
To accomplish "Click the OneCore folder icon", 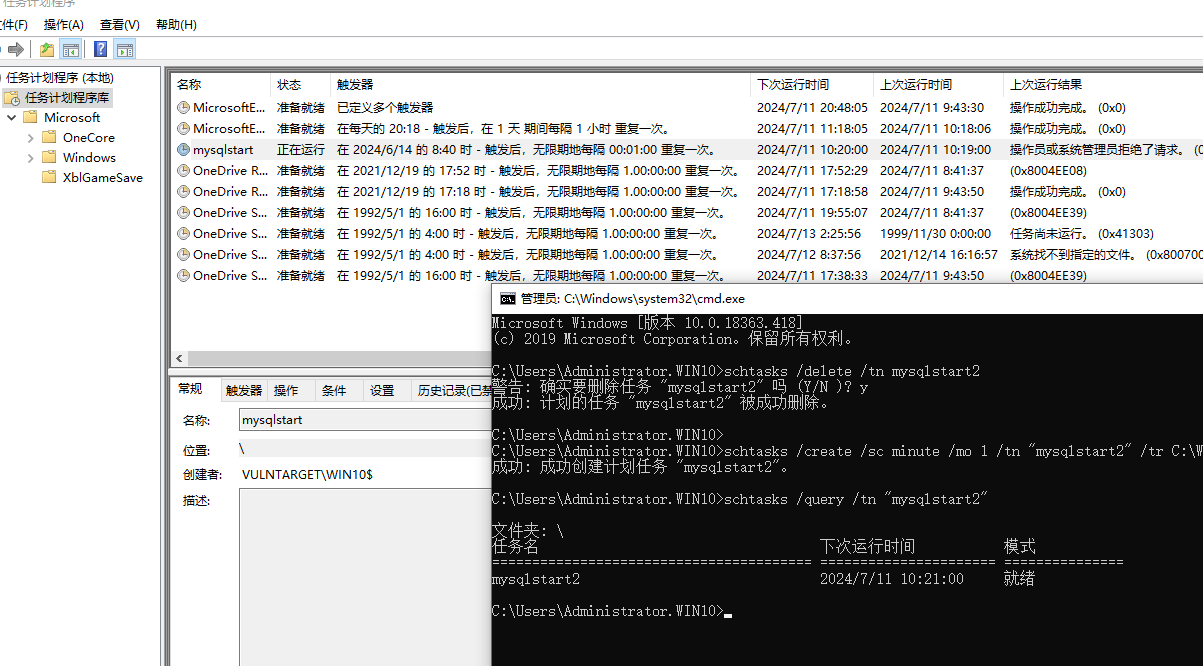I will pyautogui.click(x=49, y=137).
